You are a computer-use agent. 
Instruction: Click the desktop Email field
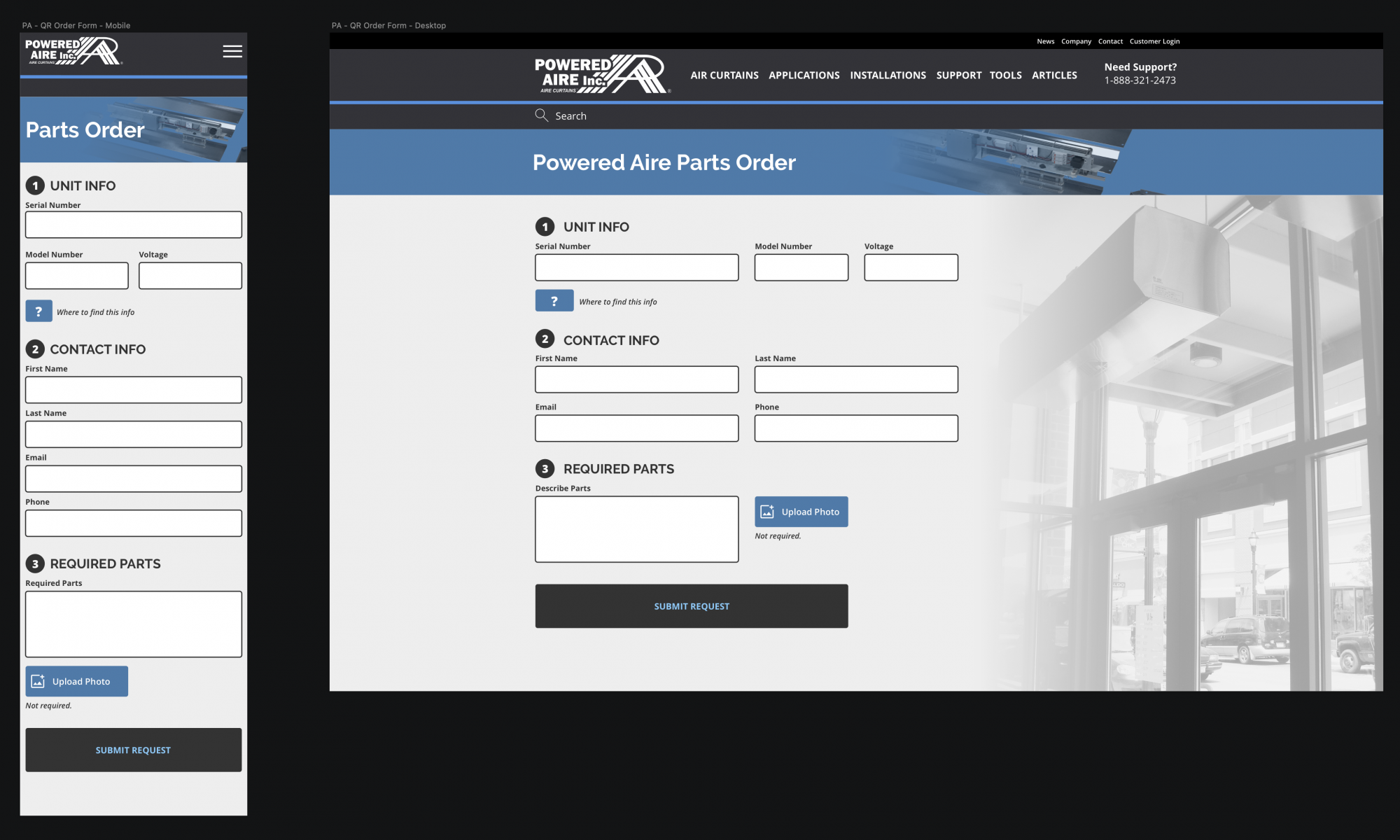(637, 428)
